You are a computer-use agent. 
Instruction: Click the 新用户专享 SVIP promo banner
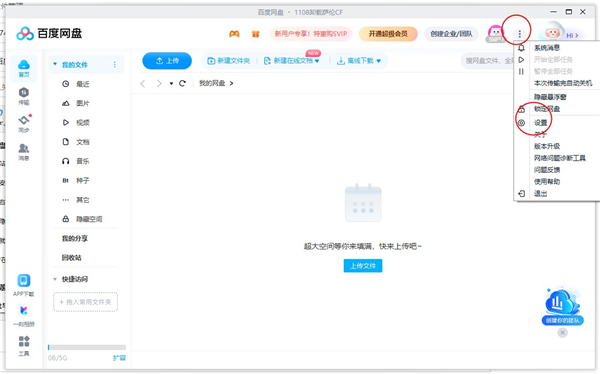(311, 34)
